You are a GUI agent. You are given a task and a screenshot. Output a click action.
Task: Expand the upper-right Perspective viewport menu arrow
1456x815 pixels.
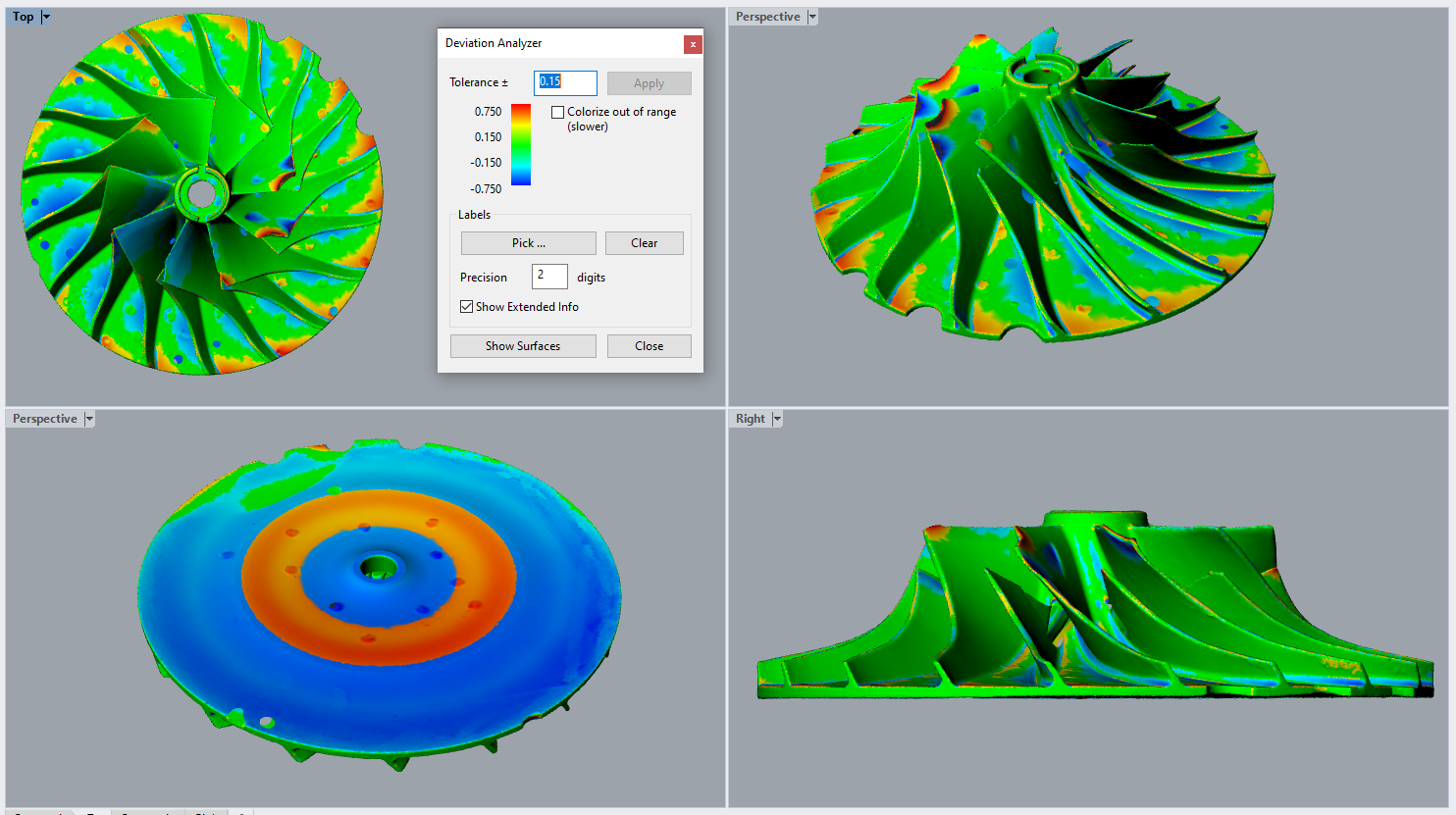coord(812,17)
